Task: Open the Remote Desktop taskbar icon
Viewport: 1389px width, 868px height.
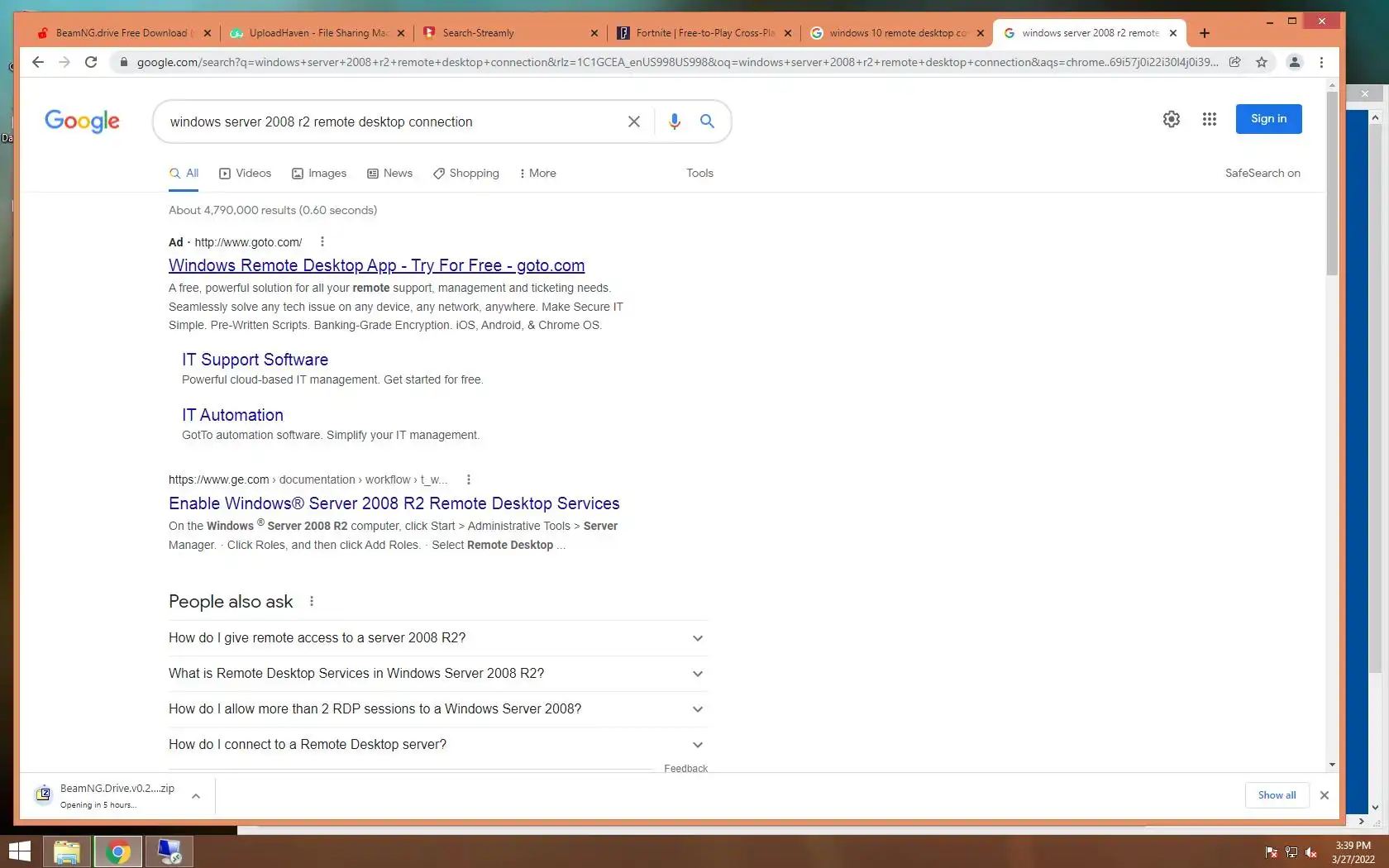Action: click(169, 851)
